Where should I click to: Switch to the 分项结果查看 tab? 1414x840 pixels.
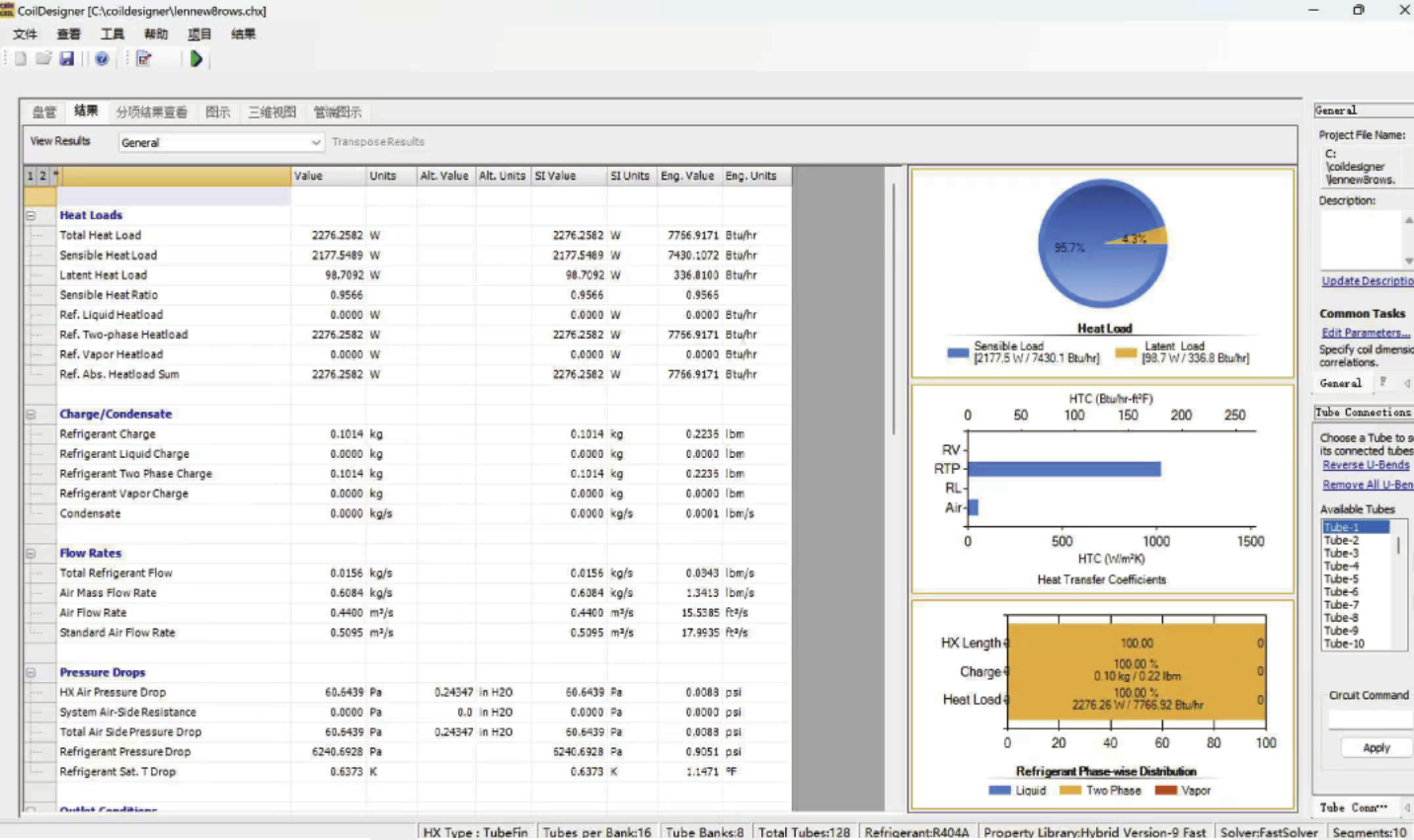151,113
